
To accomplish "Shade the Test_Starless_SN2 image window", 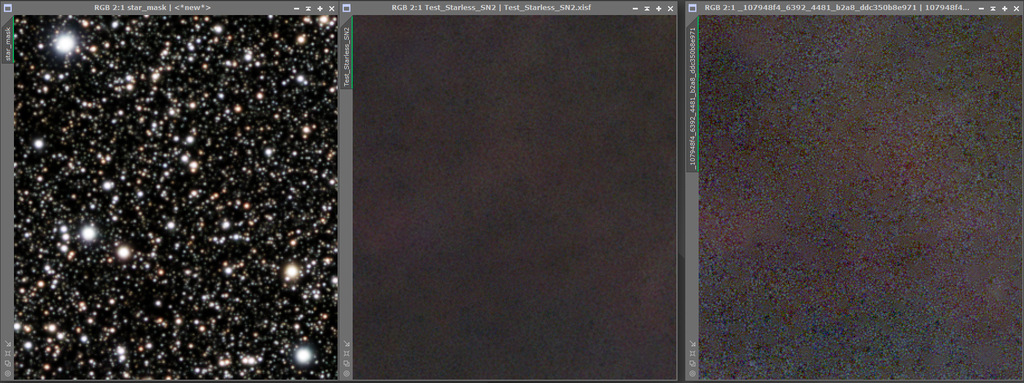I will click(x=647, y=8).
